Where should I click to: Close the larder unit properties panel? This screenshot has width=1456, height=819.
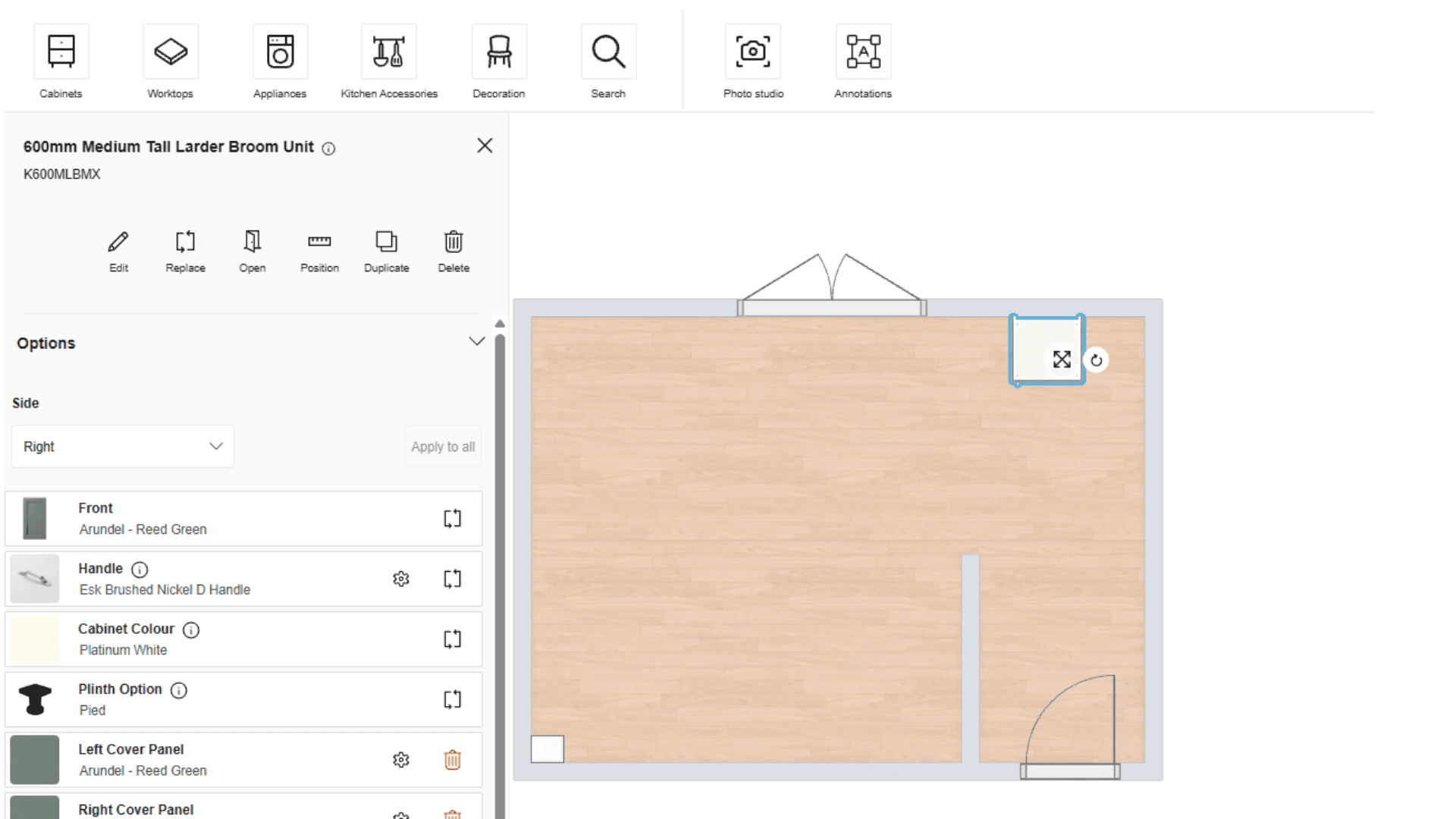pos(485,146)
